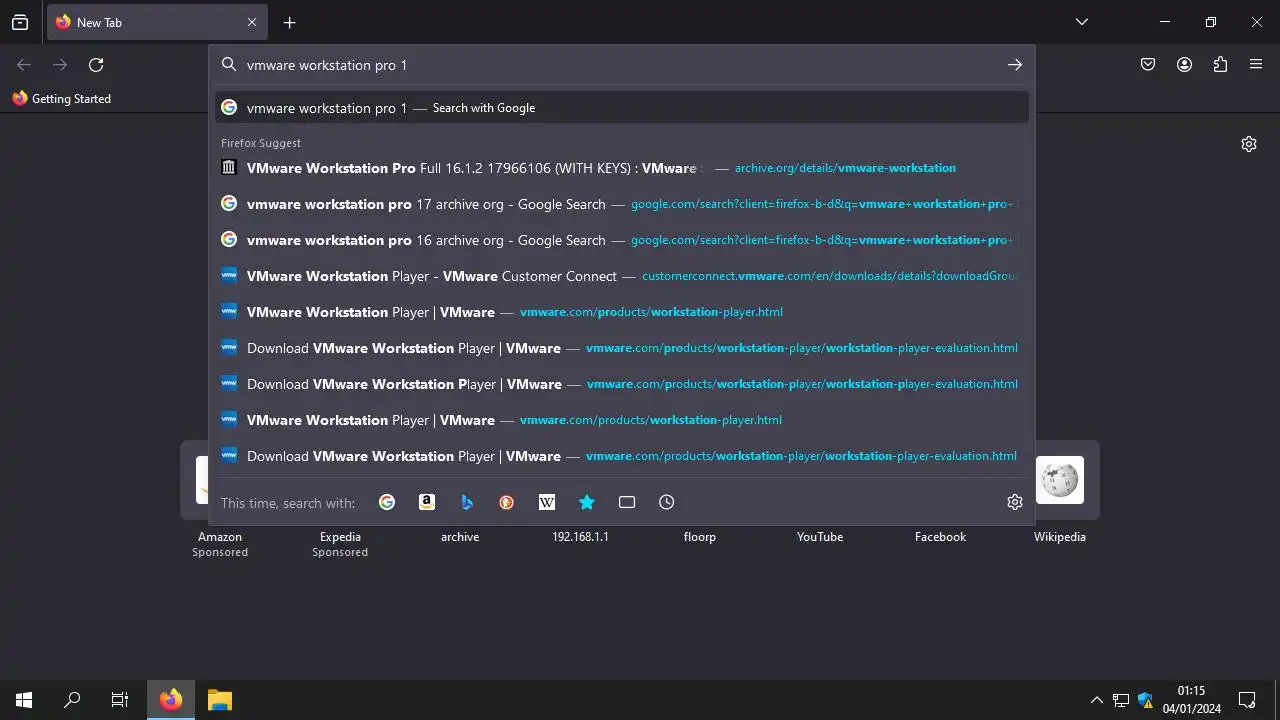This screenshot has width=1280, height=720.
Task: Open the taskbar clock and date
Action: pyautogui.click(x=1191, y=700)
